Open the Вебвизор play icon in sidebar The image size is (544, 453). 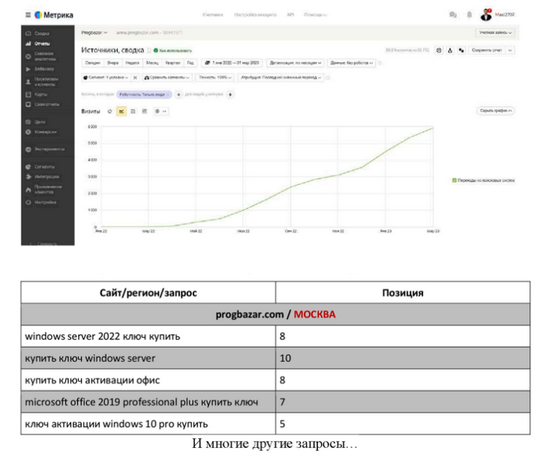tap(28, 69)
